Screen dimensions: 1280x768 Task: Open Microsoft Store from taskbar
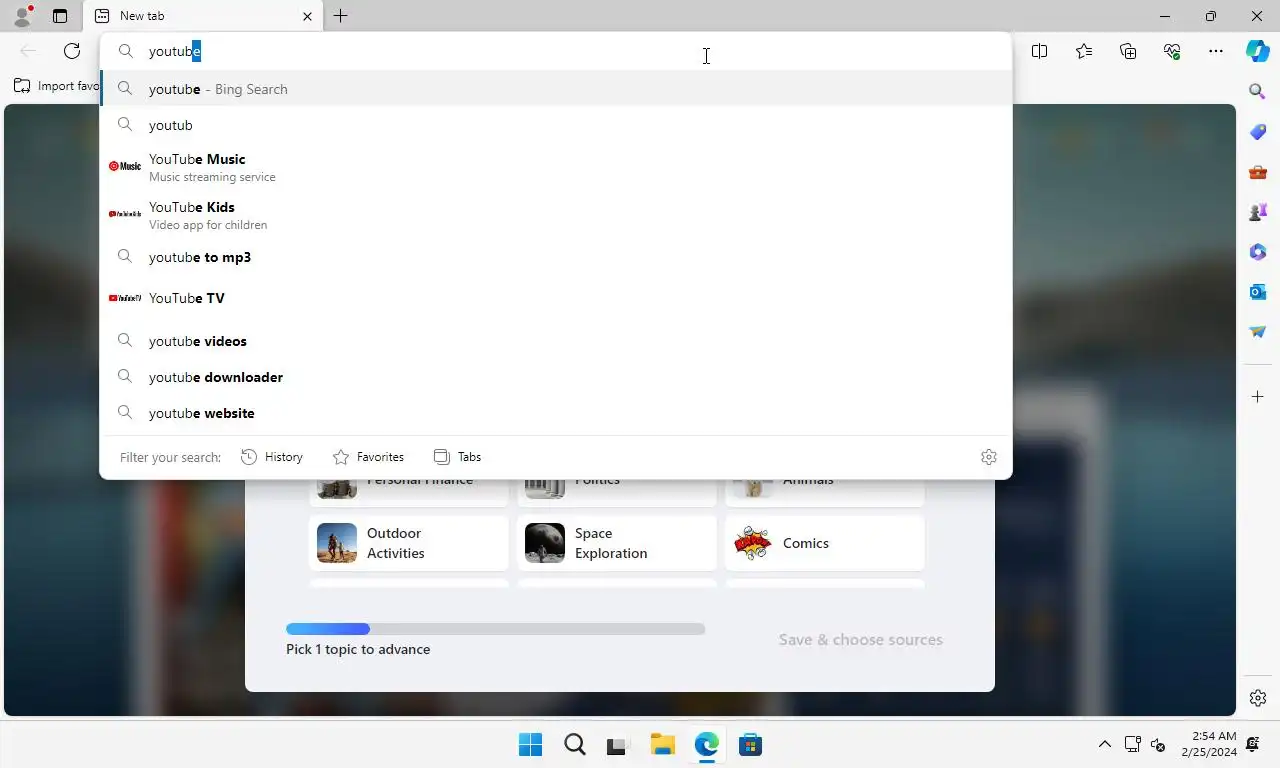tap(750, 745)
